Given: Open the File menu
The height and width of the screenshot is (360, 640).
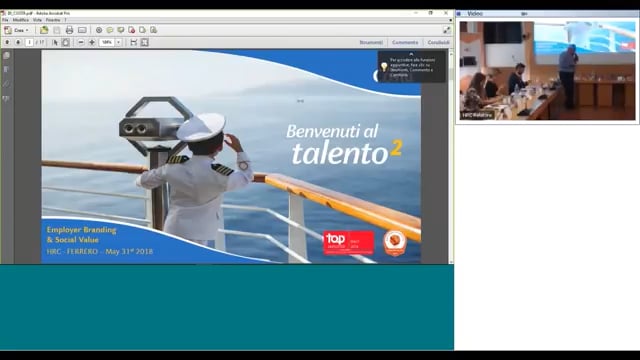Looking at the screenshot, I should click(x=5, y=20).
